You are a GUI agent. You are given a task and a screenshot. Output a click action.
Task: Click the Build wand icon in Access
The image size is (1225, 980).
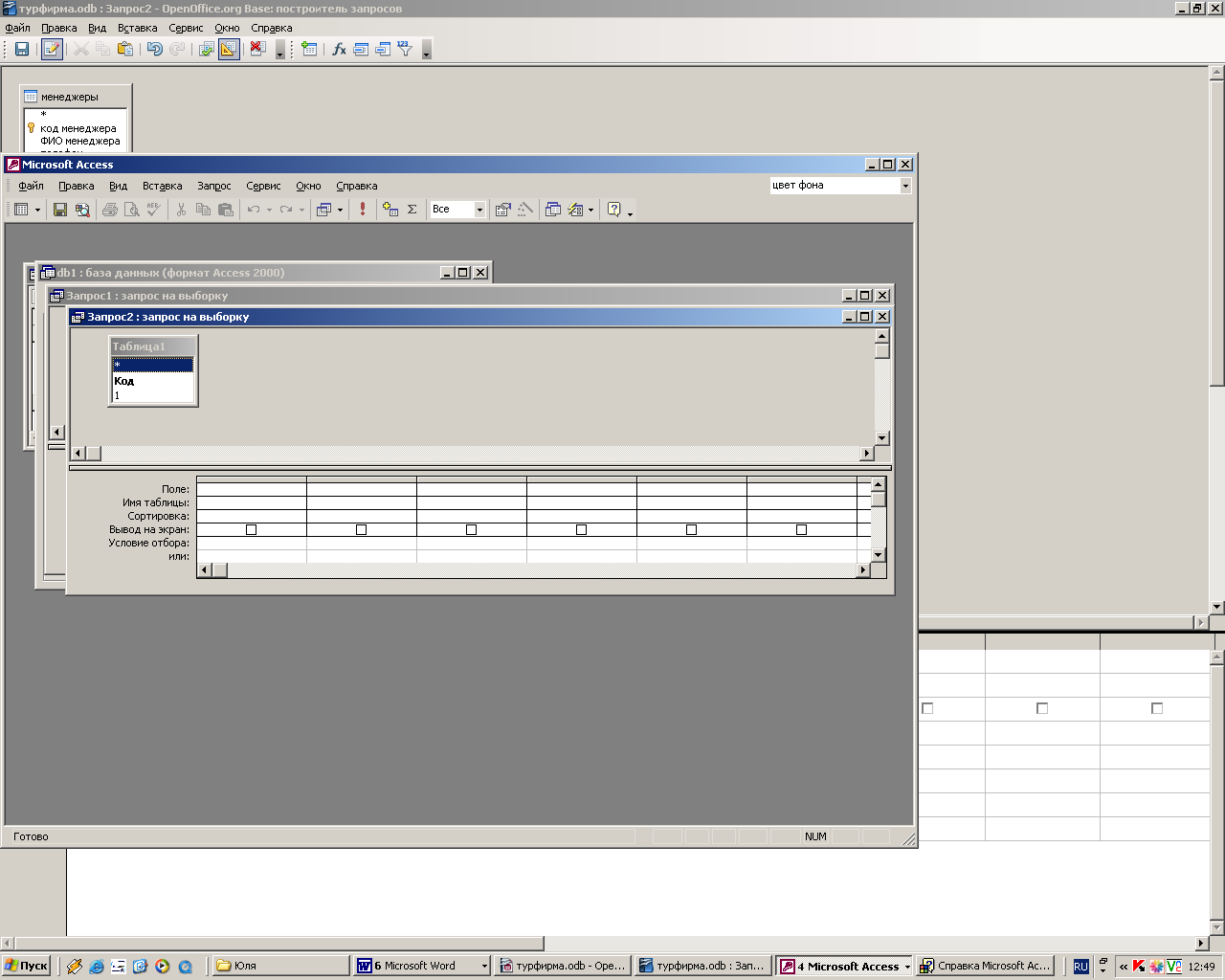524,210
